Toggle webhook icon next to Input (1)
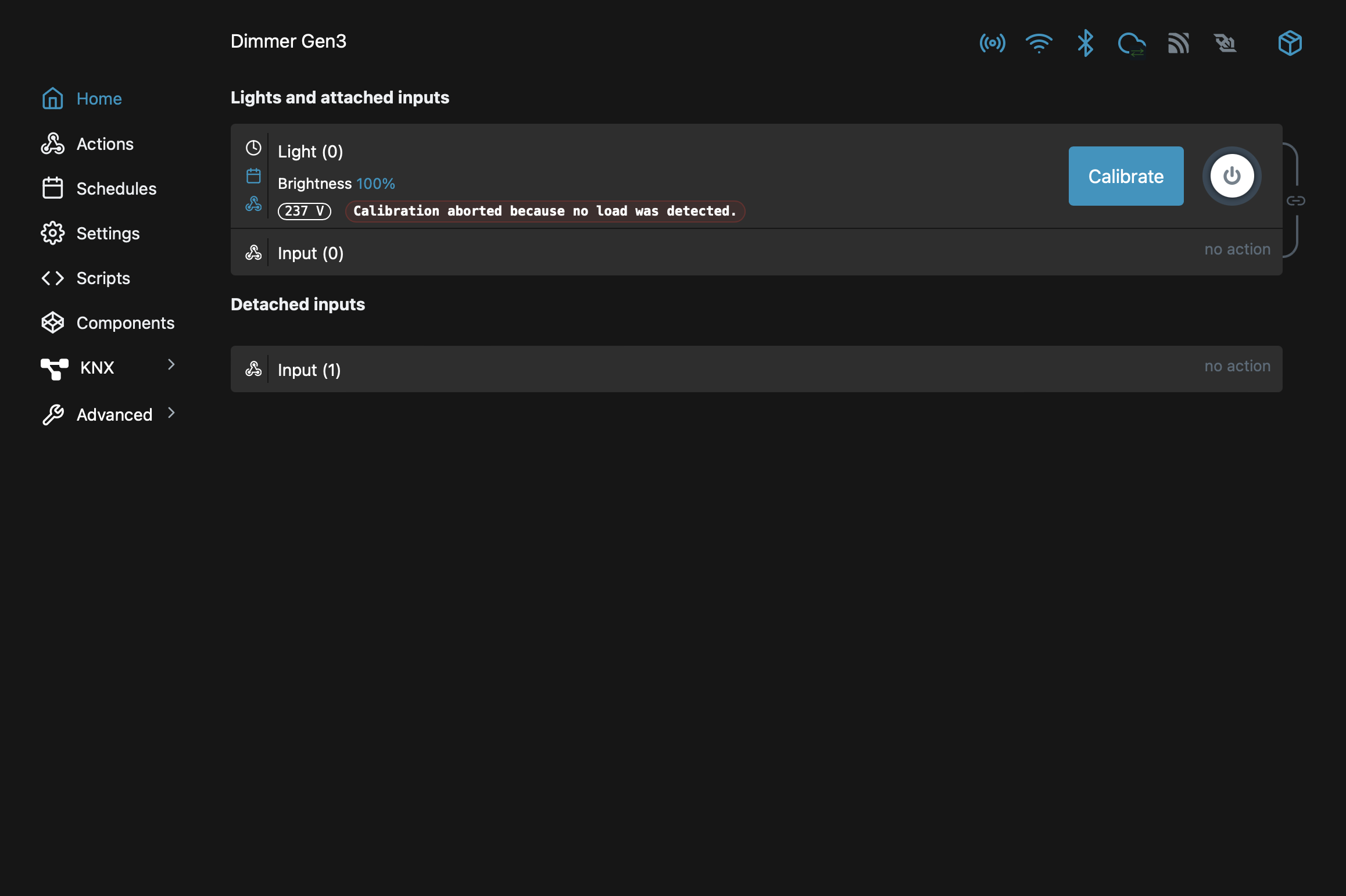 coord(253,369)
